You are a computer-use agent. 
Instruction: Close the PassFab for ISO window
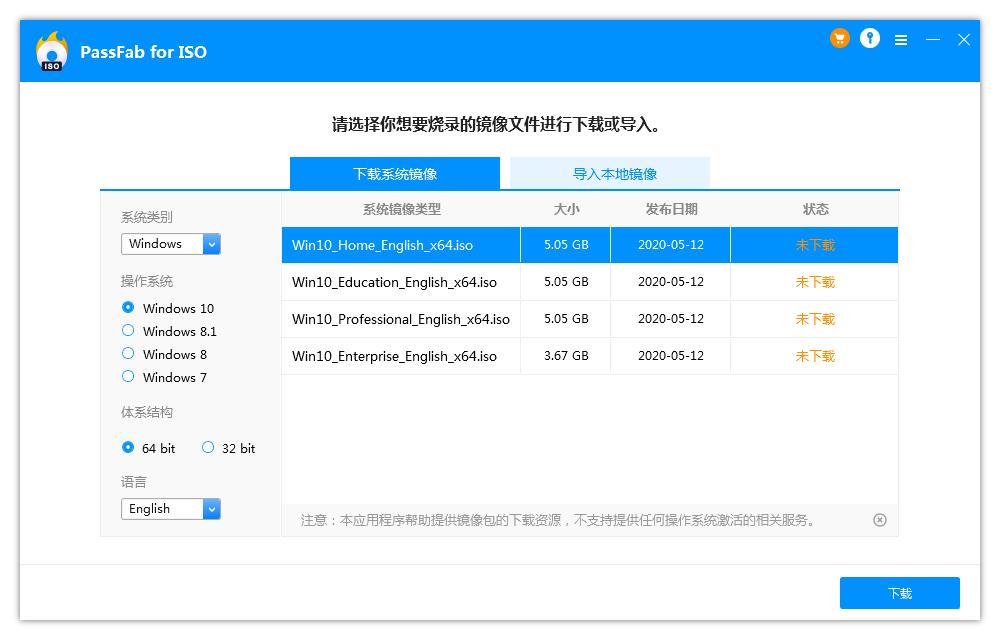tap(964, 39)
